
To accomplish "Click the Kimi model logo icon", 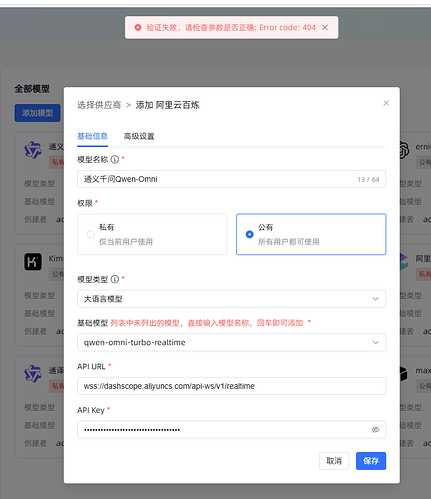I will (33, 261).
